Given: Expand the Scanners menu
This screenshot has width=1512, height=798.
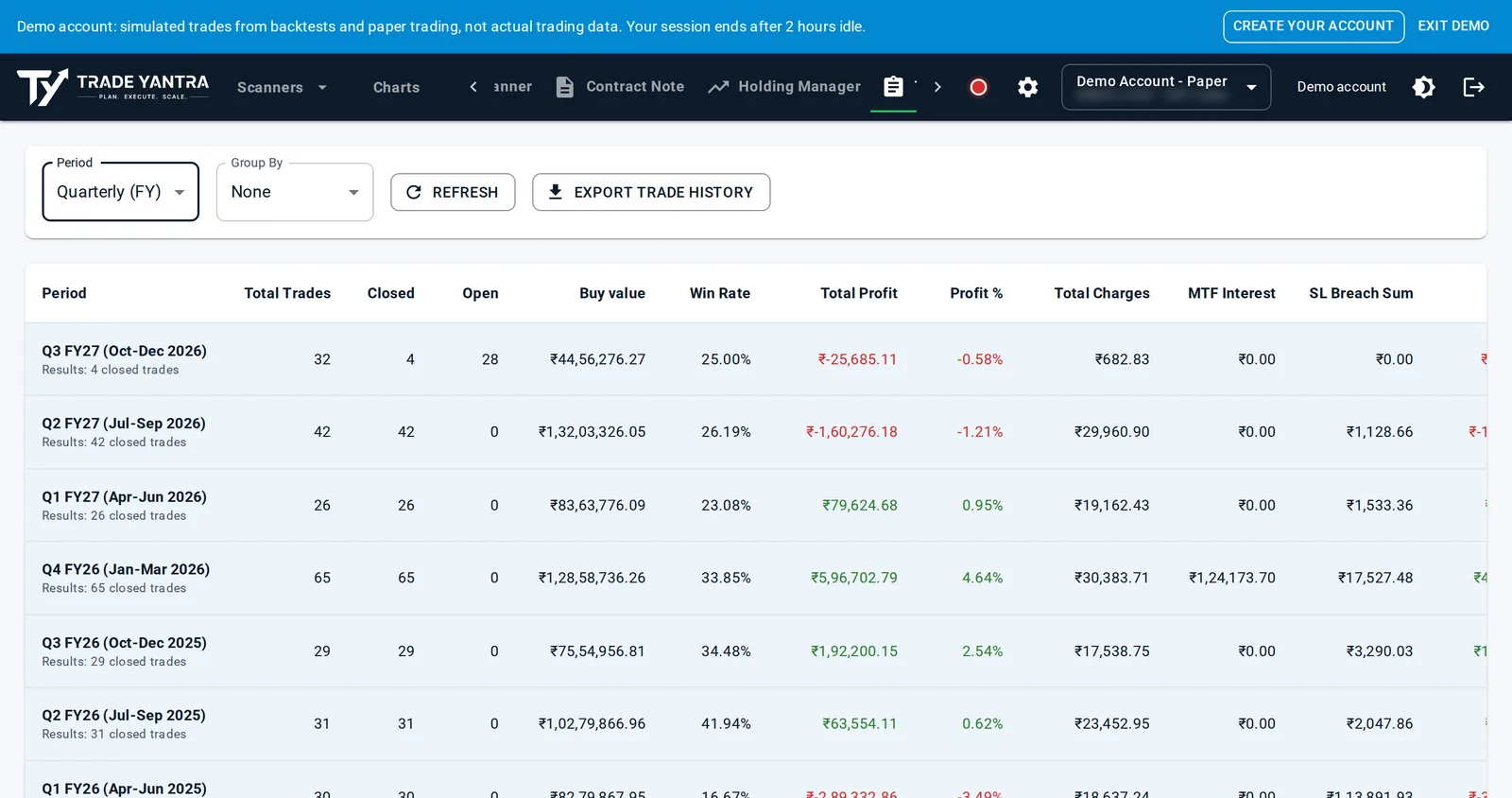Looking at the screenshot, I should point(282,87).
